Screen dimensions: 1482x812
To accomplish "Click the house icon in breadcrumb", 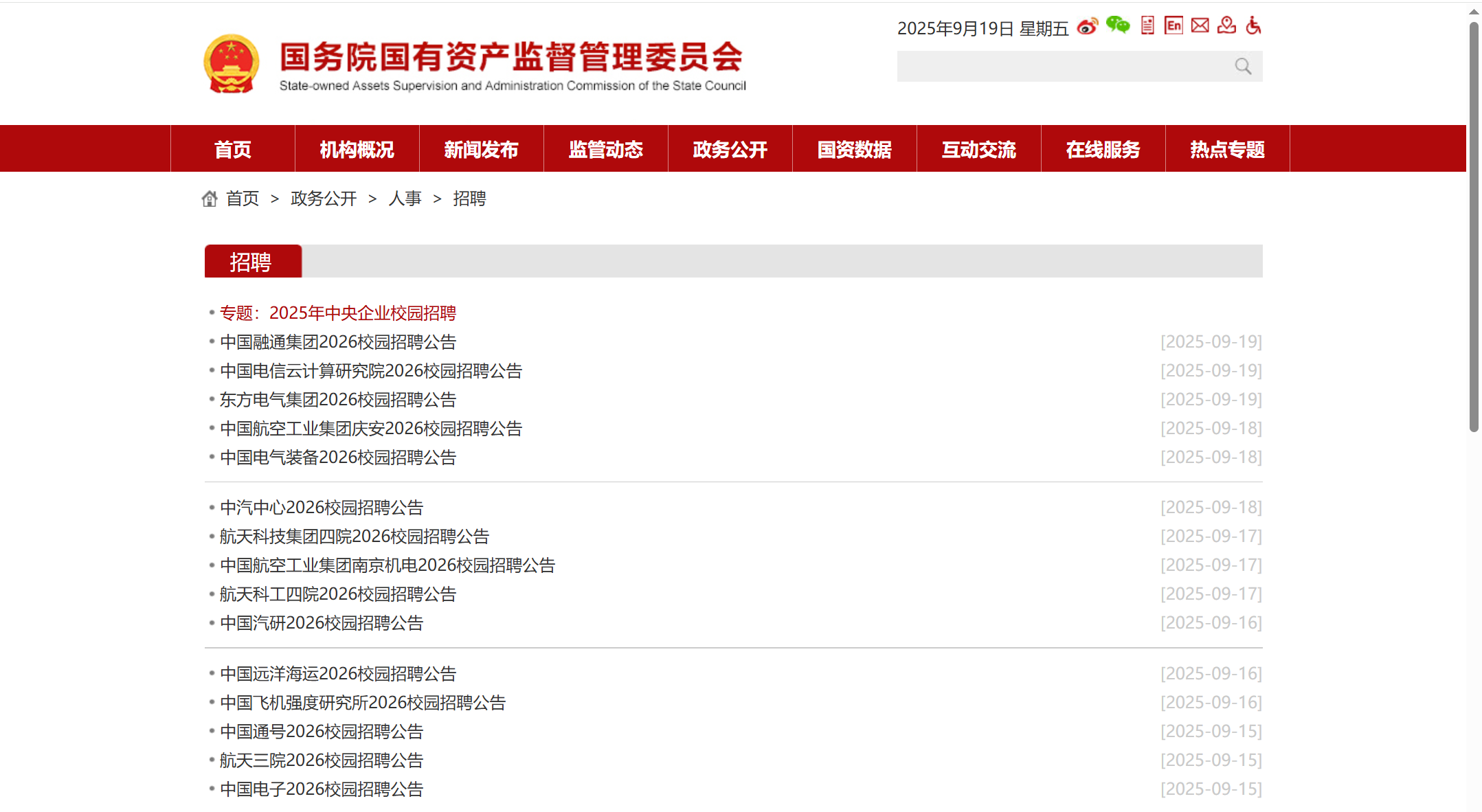I will [210, 199].
